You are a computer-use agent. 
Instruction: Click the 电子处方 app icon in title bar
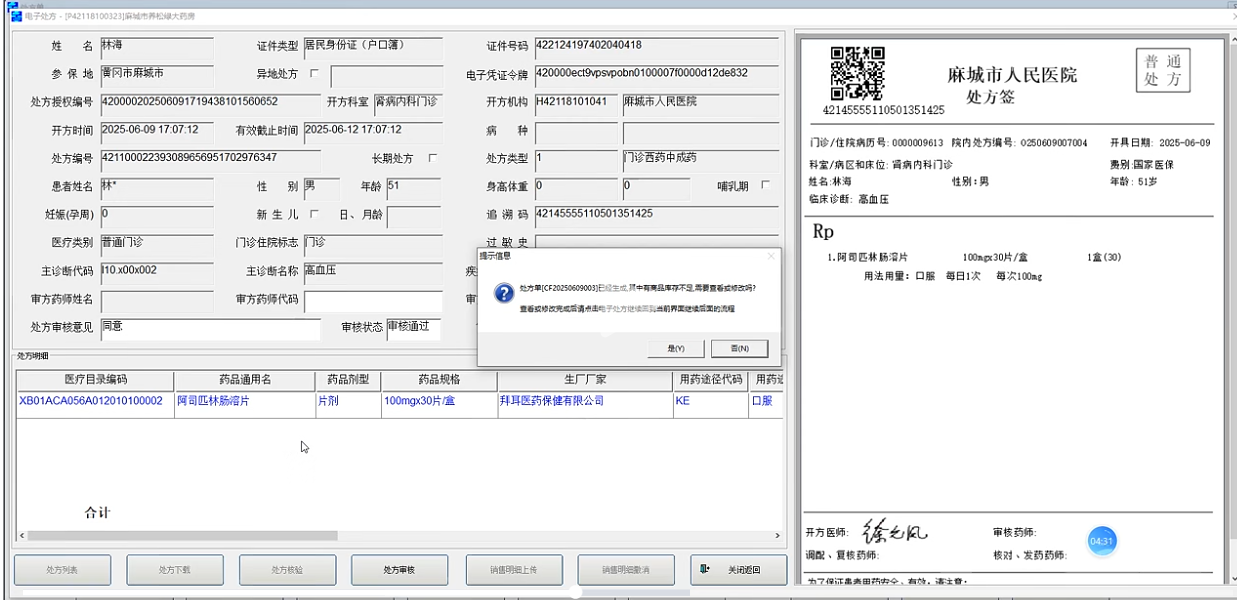14,15
